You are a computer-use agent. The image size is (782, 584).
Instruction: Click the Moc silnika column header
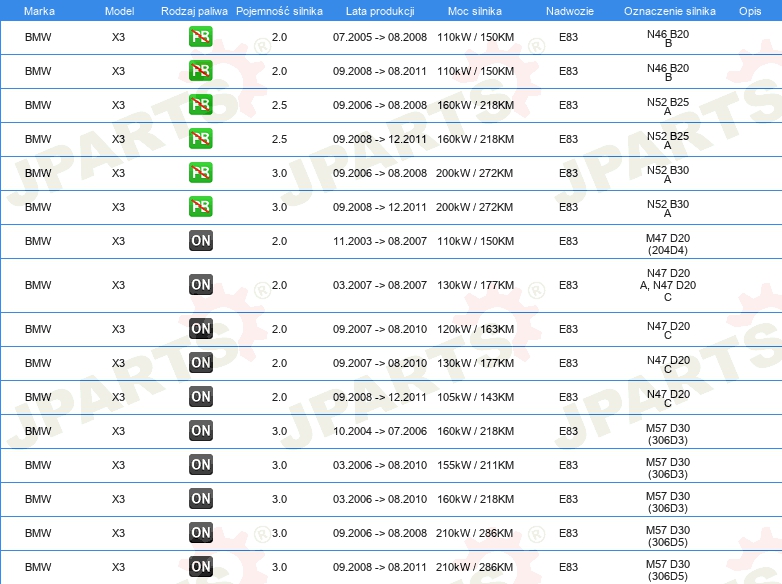click(474, 11)
